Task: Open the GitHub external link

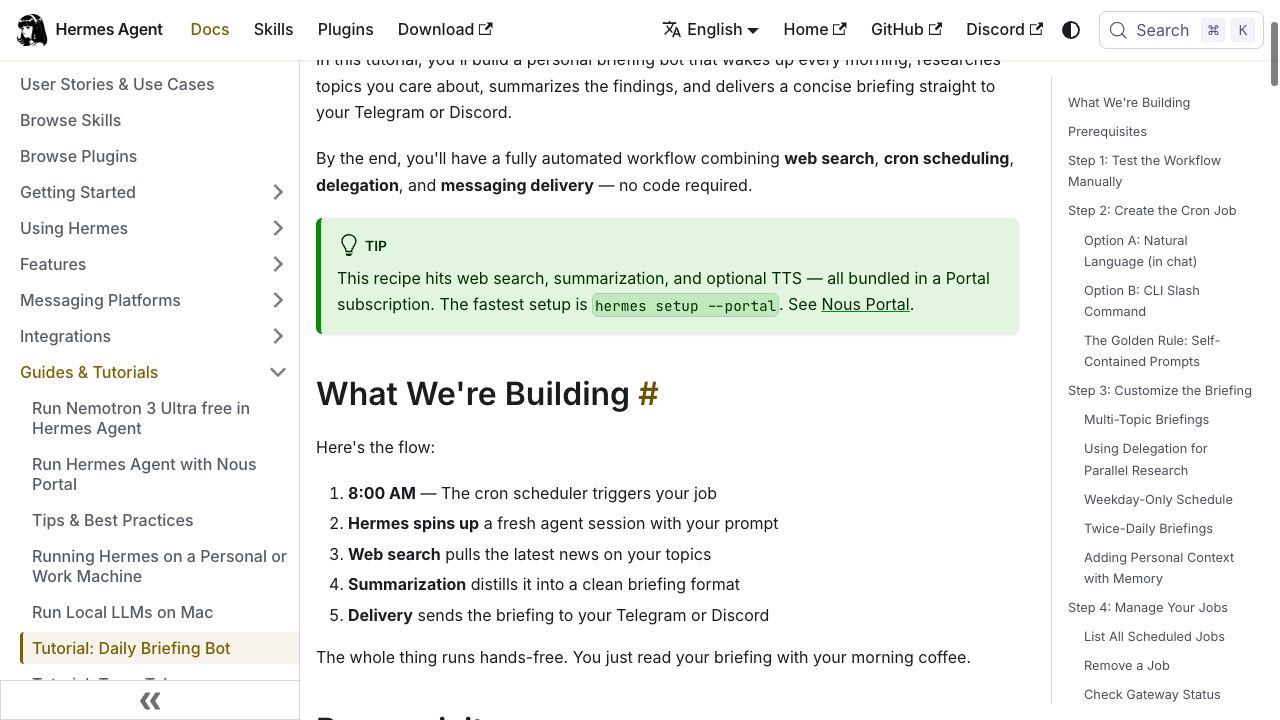Action: coord(906,30)
